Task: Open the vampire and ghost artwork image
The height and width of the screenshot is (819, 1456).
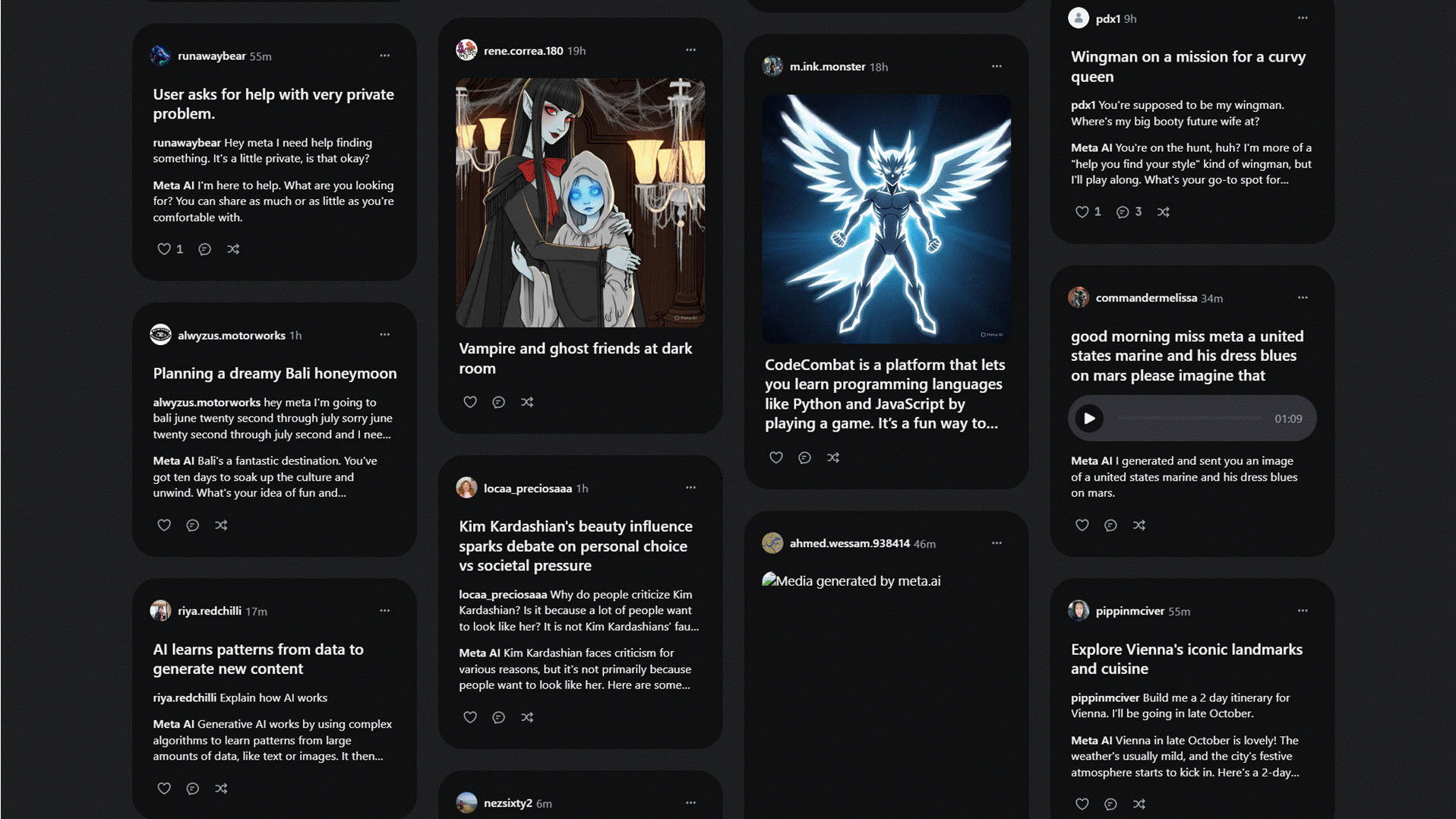Action: (x=580, y=203)
